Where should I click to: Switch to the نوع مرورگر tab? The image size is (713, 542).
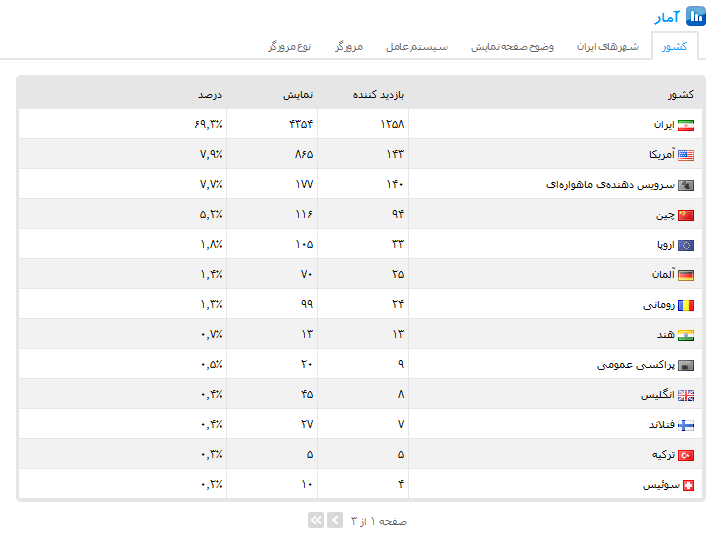click(x=290, y=47)
